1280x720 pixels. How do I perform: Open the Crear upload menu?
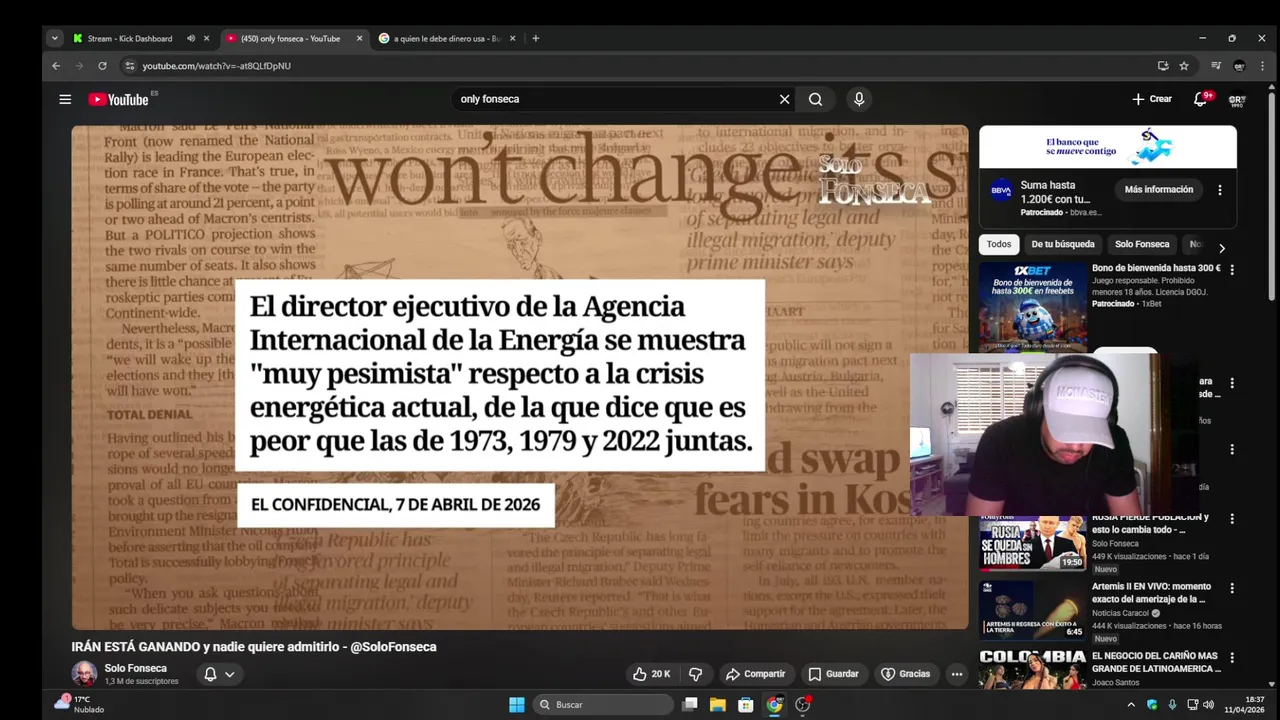(1151, 99)
